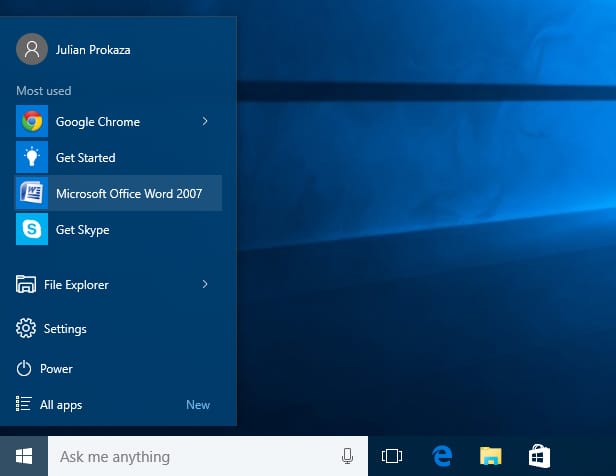
Task: Click the New label beside All apps
Action: [x=198, y=405]
